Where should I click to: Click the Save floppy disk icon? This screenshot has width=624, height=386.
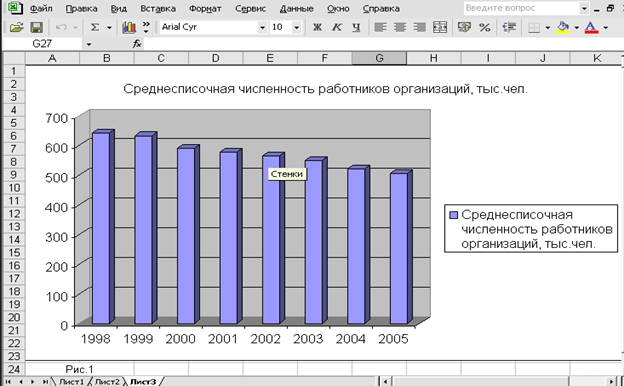point(37,27)
